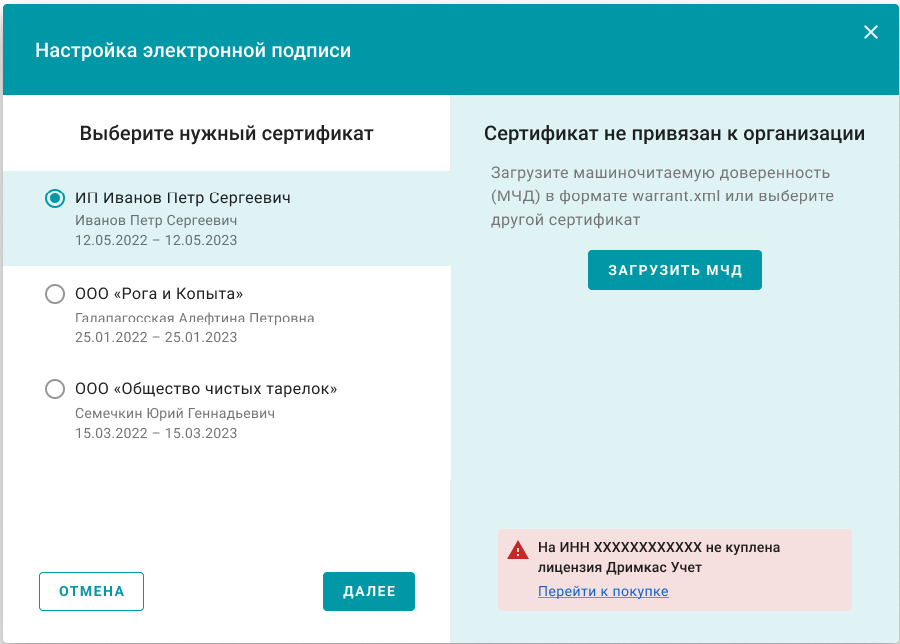Image resolution: width=900 pixels, height=644 pixels.
Task: Close the electronic signature settings dialog
Action: (871, 32)
